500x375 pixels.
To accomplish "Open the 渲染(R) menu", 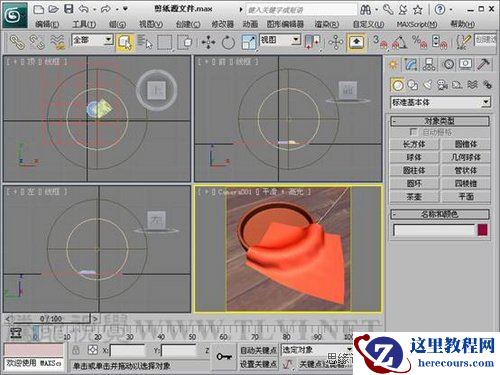I will [327, 24].
